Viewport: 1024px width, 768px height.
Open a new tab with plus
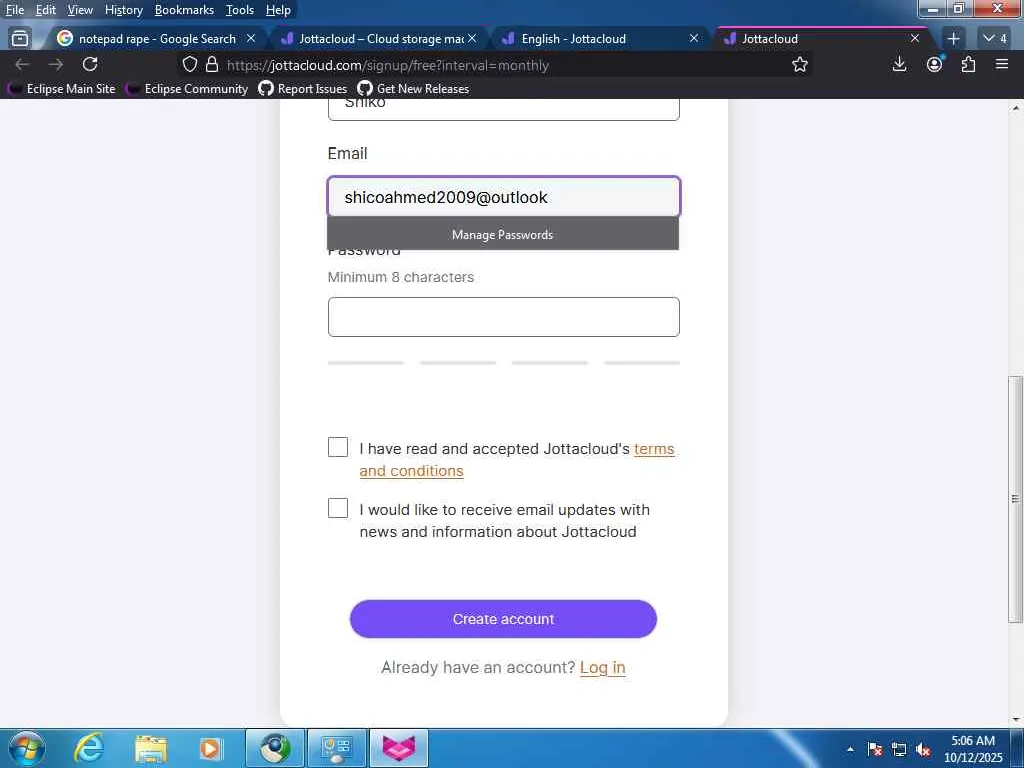coord(953,39)
